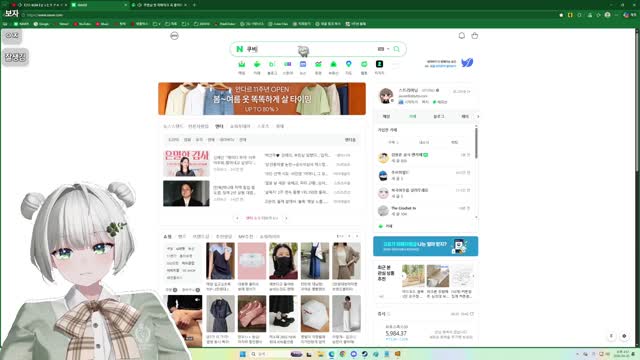Advance the recently viewed products carousel right arrow
Viewport: 640px width, 360px height.
point(473,276)
